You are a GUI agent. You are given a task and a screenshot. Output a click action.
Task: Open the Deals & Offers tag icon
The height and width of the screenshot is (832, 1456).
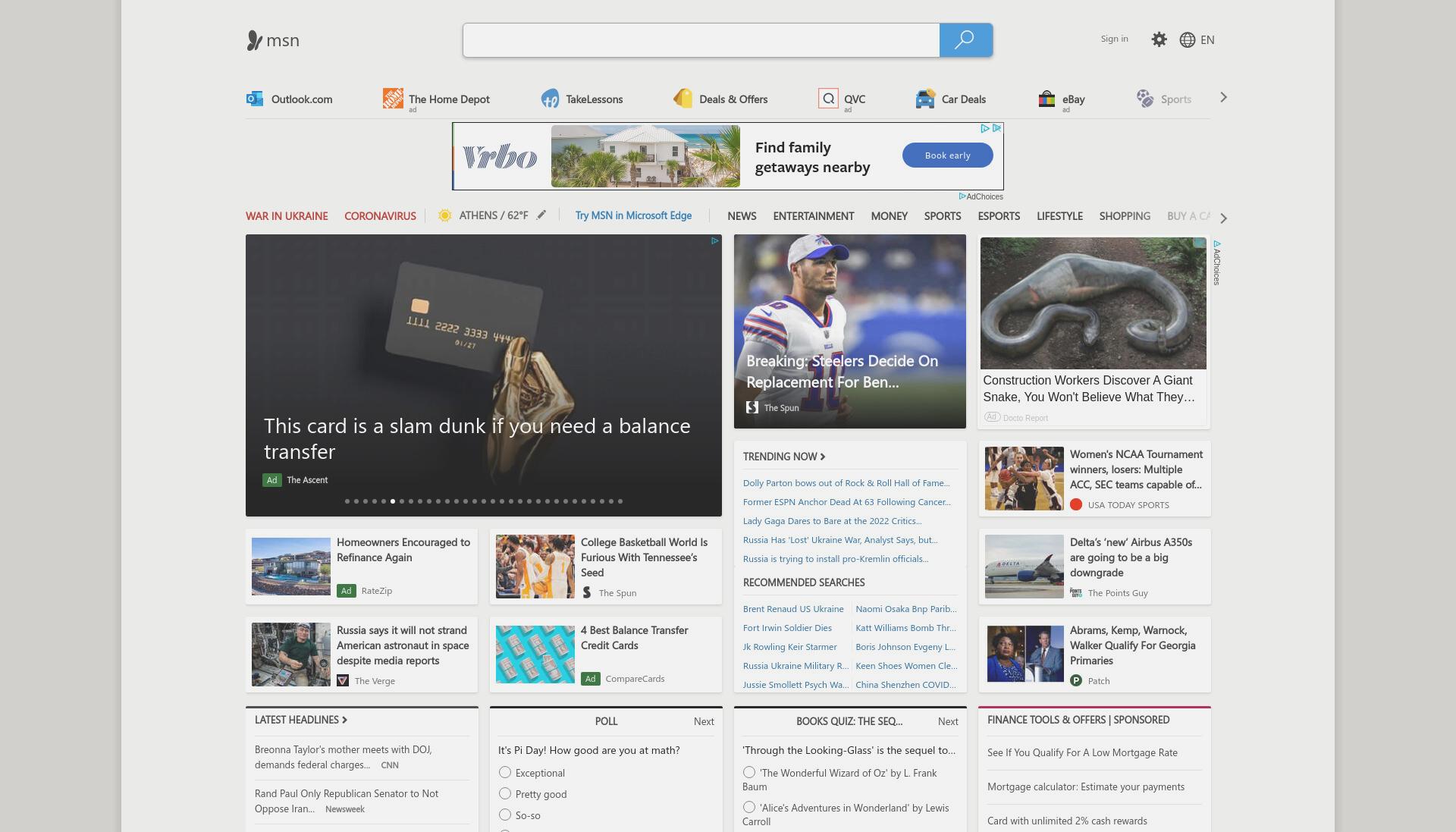click(x=682, y=99)
